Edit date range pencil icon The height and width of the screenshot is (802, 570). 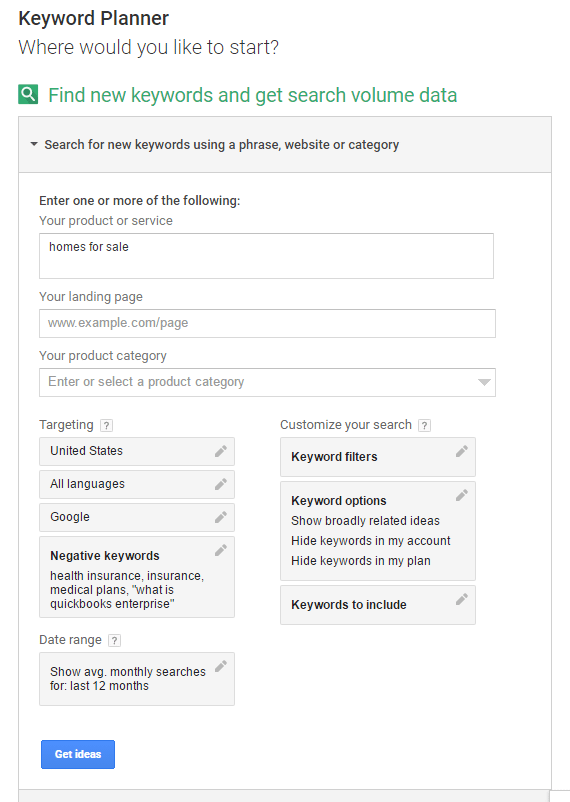pyautogui.click(x=221, y=666)
